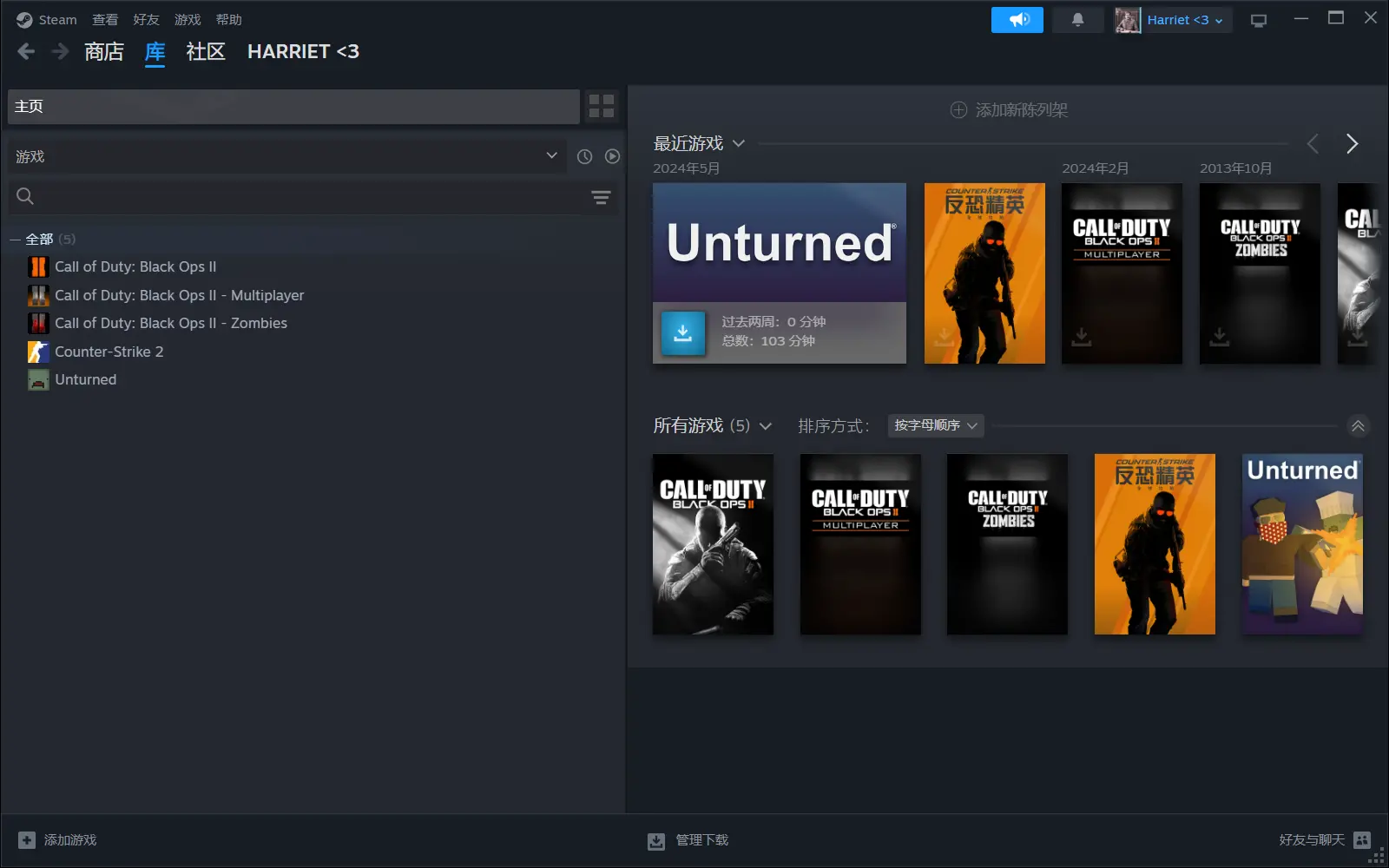Open notifications bell
1389x868 pixels.
pos(1077,20)
